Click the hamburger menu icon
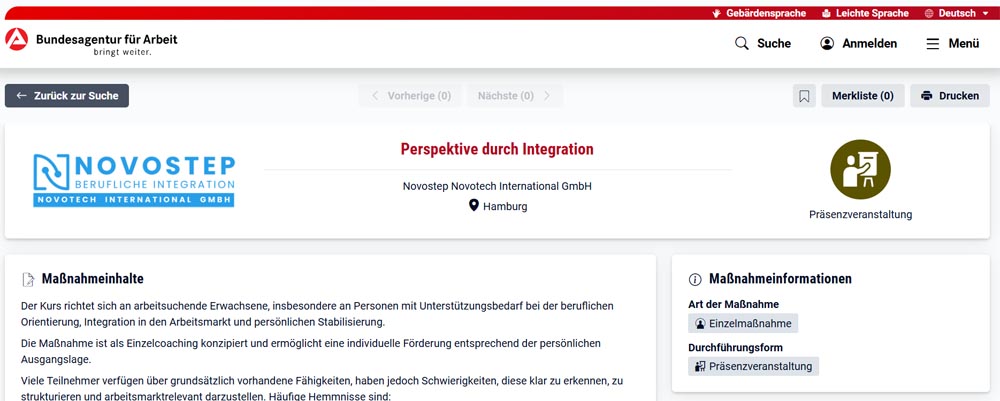Viewport: 1000px width, 401px height. pos(933,43)
